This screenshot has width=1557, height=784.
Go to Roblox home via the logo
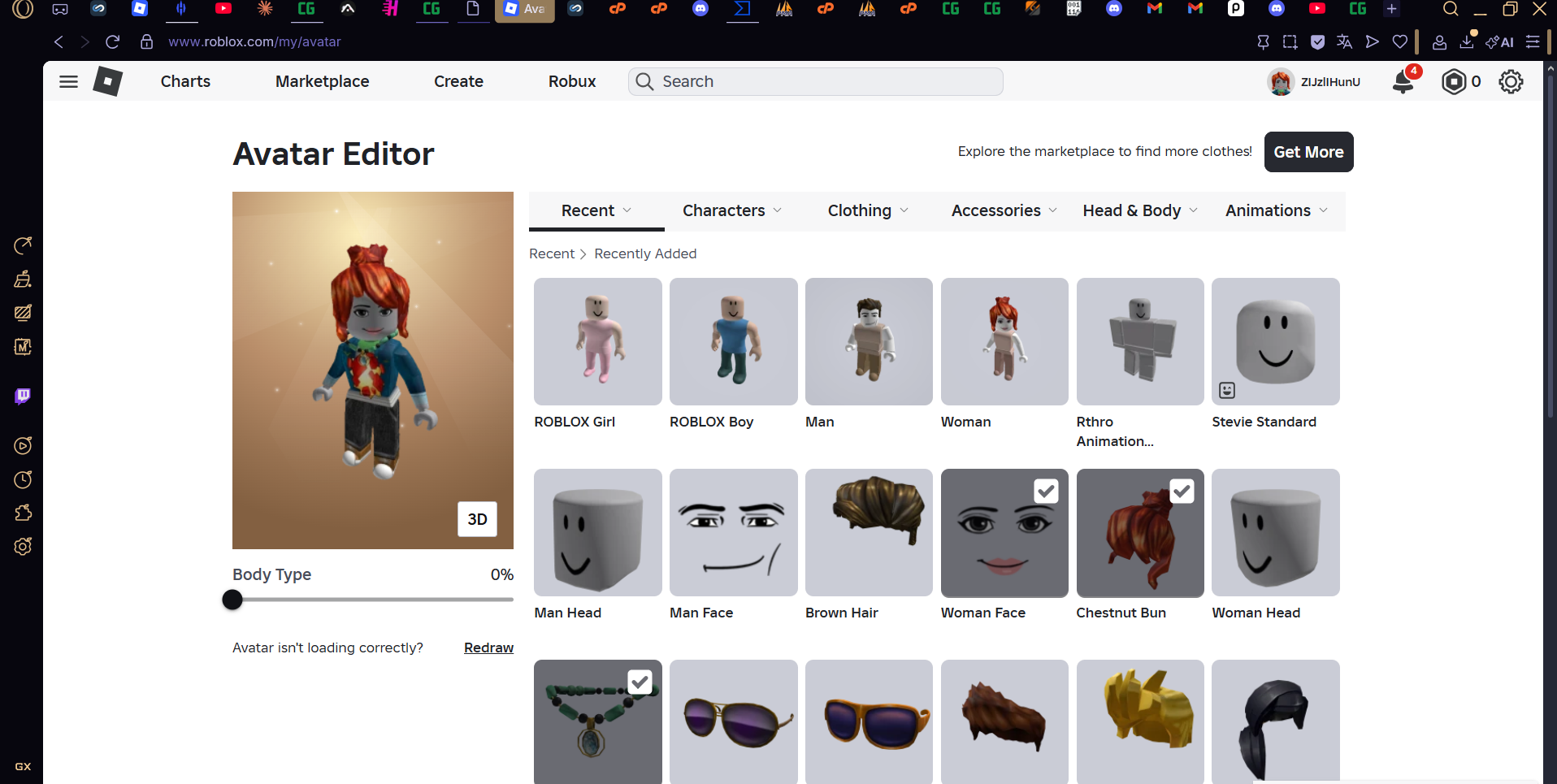[107, 81]
